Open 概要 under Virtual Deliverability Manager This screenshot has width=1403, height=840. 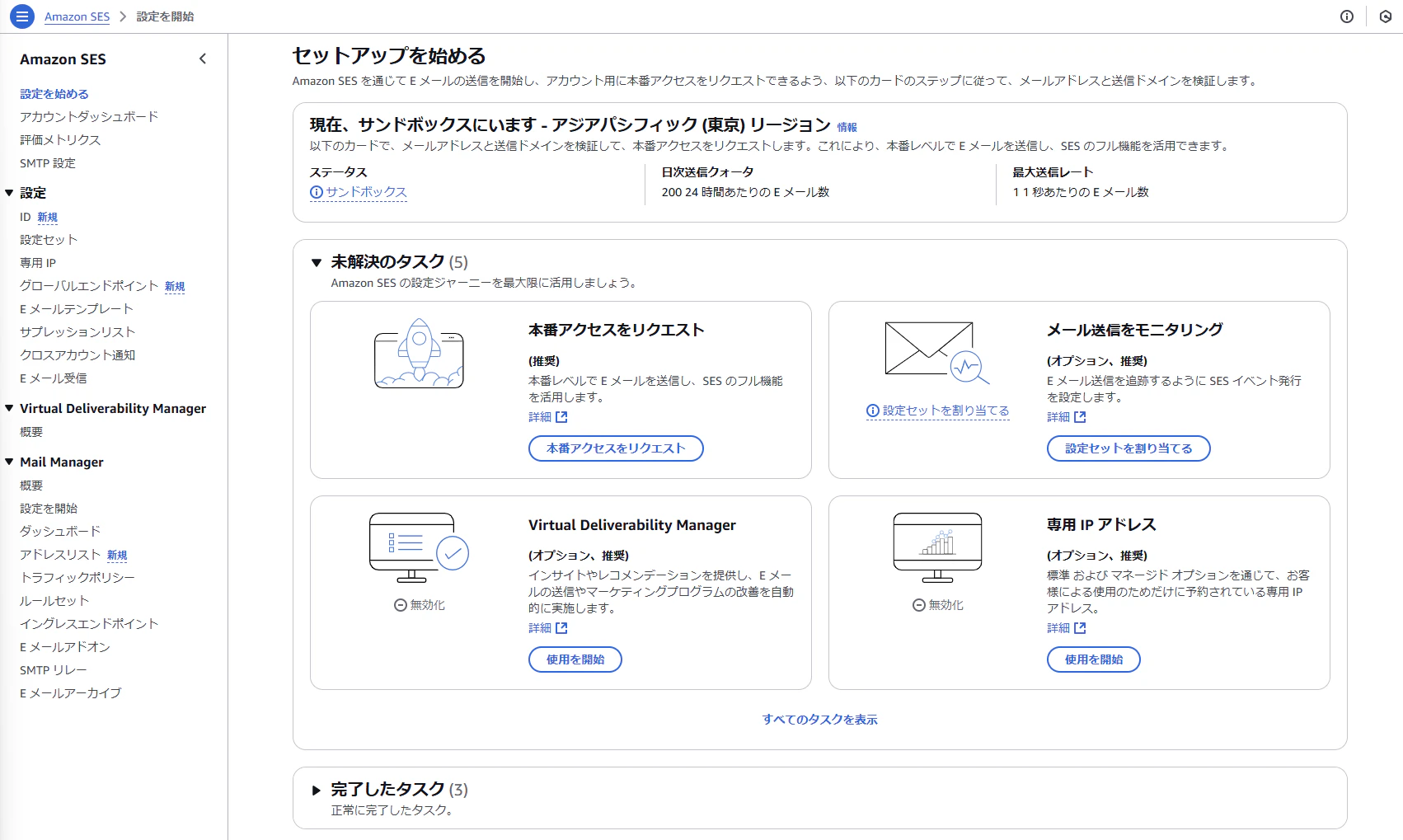click(31, 432)
